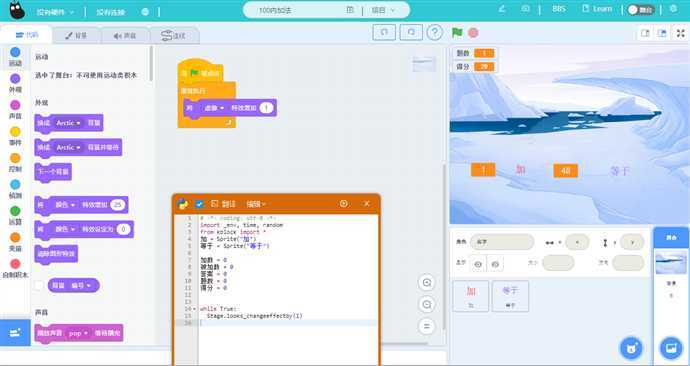Switch to the fourth editor tab
The height and width of the screenshot is (366, 690).
coord(174,36)
